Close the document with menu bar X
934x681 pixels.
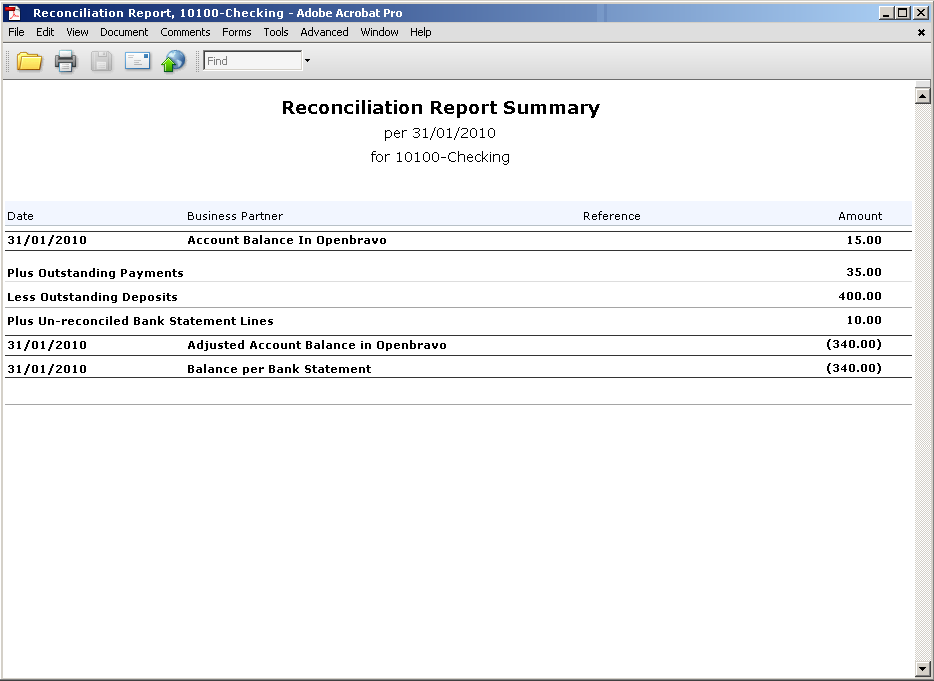pos(921,32)
